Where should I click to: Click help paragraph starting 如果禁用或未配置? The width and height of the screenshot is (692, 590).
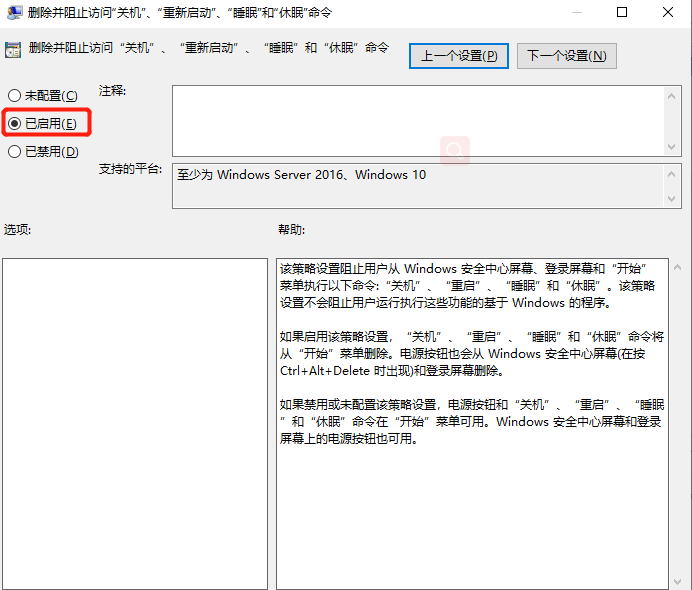coord(472,421)
